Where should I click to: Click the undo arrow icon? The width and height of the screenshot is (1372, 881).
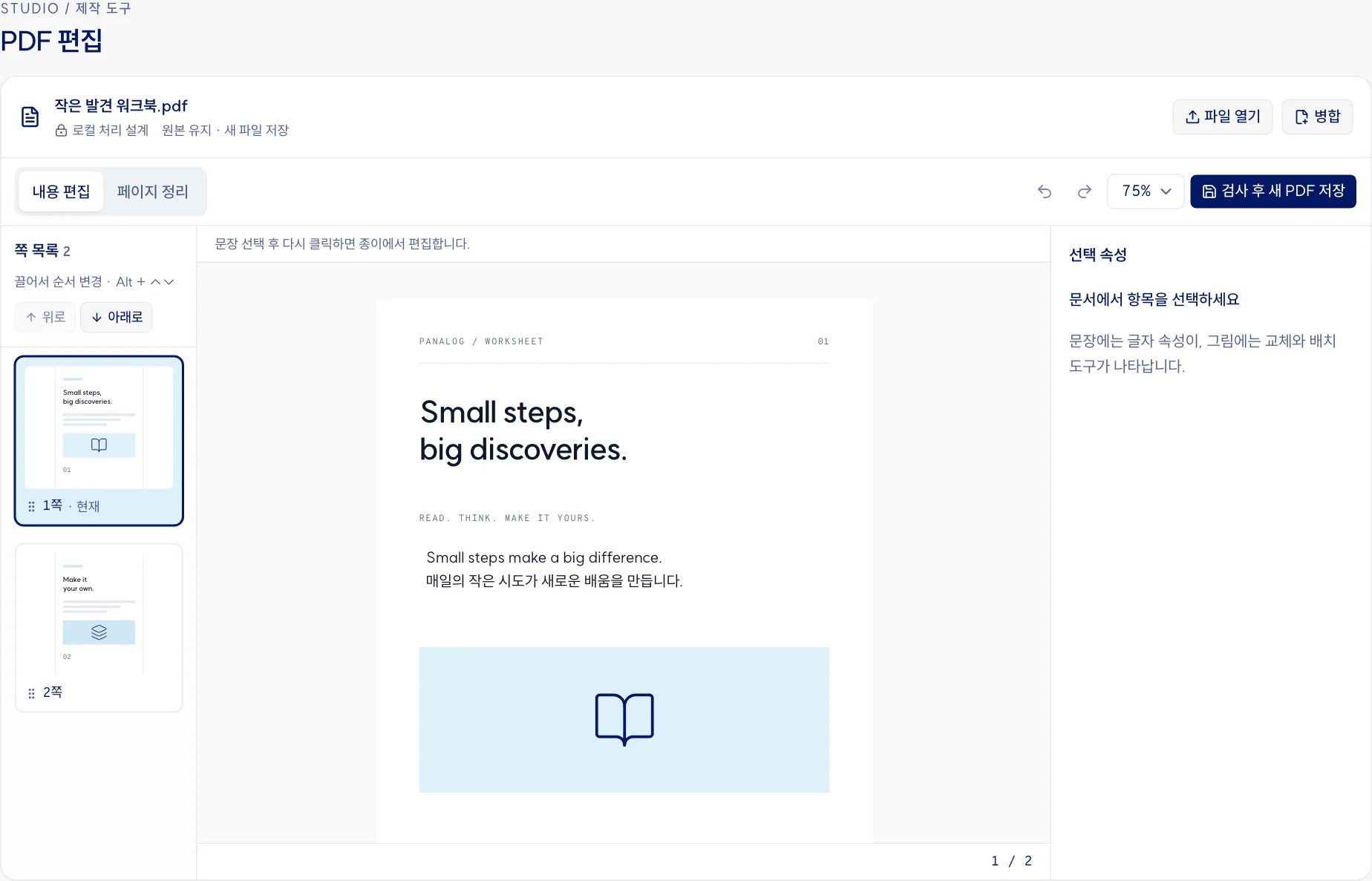[1045, 191]
